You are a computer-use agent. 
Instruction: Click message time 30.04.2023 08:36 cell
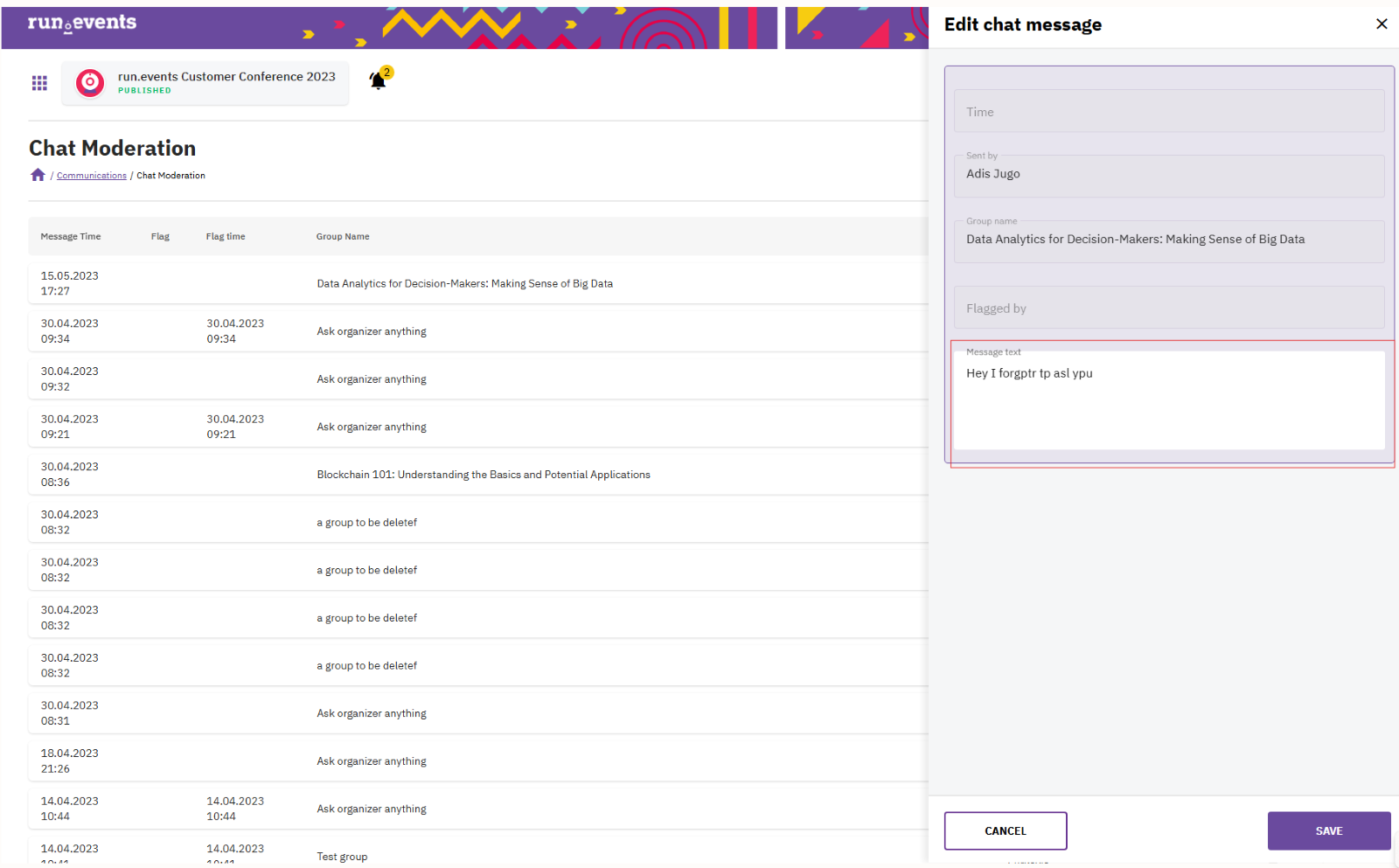coord(70,475)
